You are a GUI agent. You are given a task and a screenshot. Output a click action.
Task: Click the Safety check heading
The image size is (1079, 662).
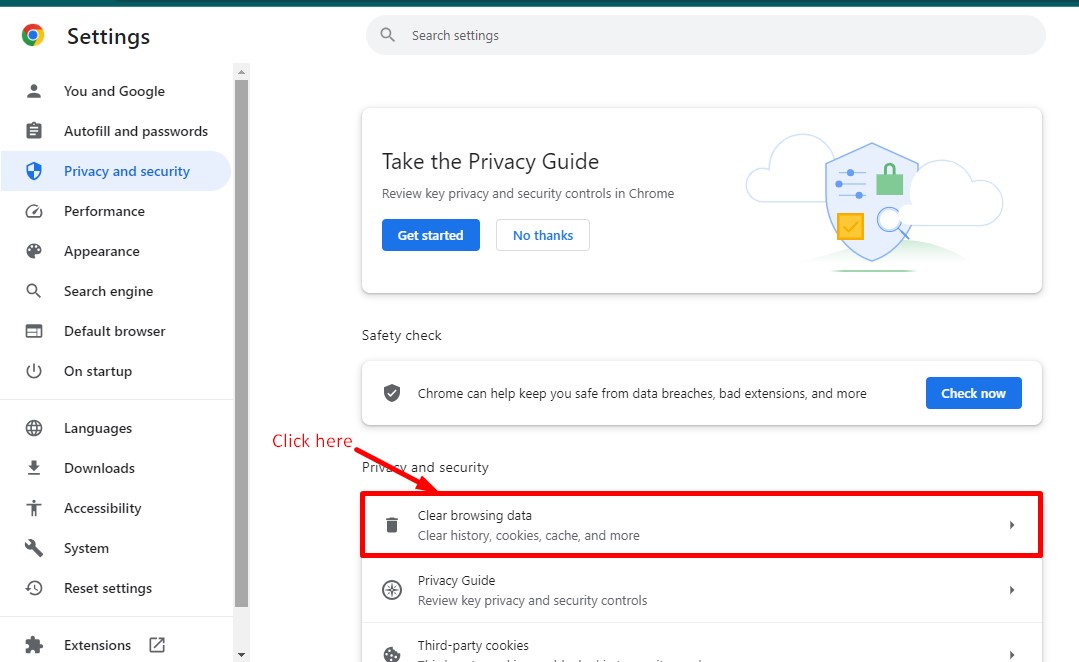[x=402, y=335]
